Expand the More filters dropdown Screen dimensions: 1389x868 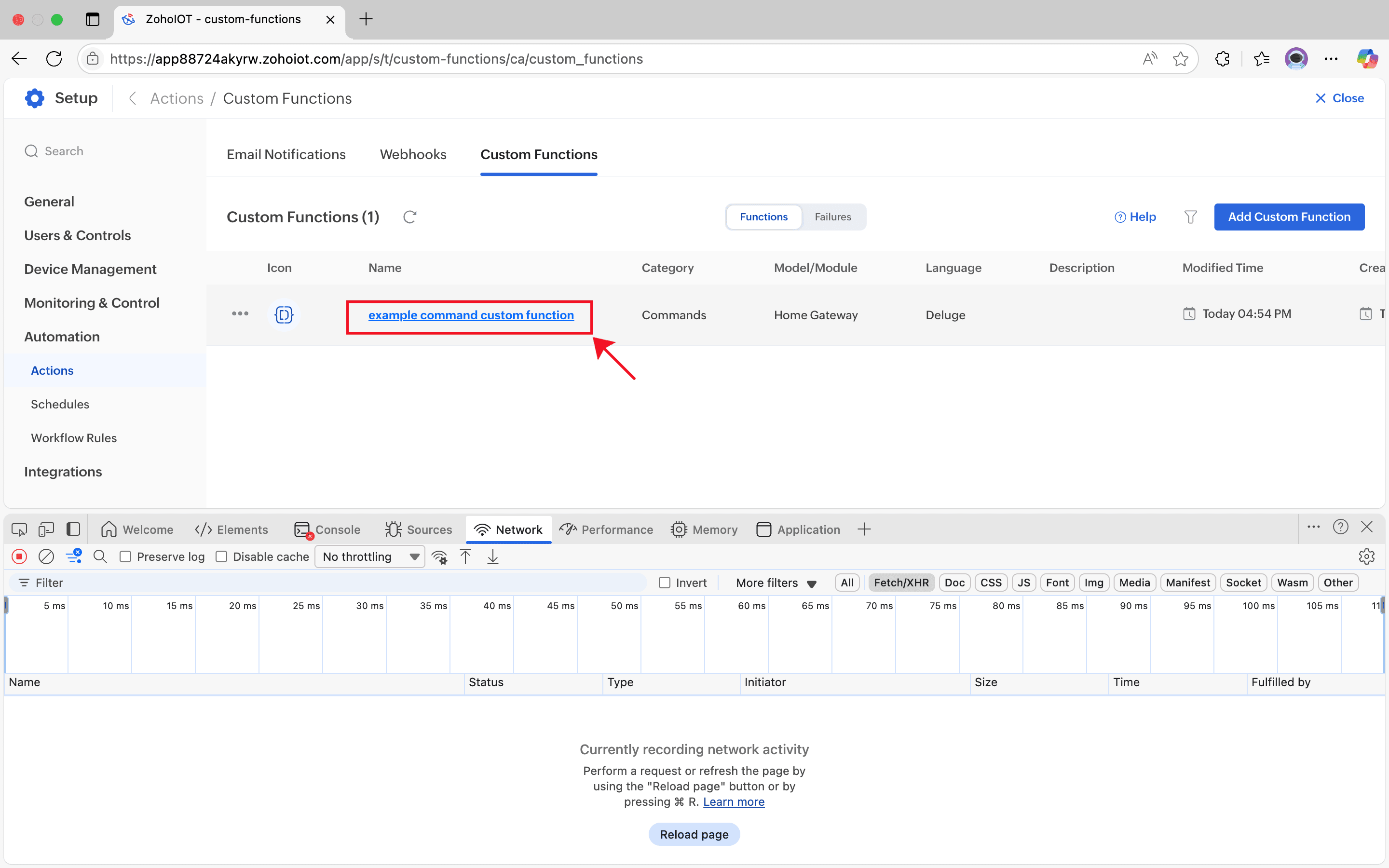pyautogui.click(x=776, y=583)
